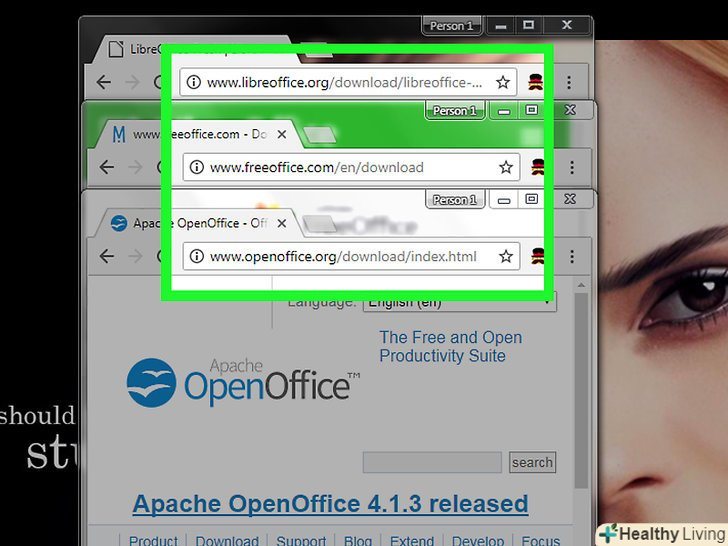
Task: Click the freeoffice.com/en/download address bar
Action: click(351, 167)
